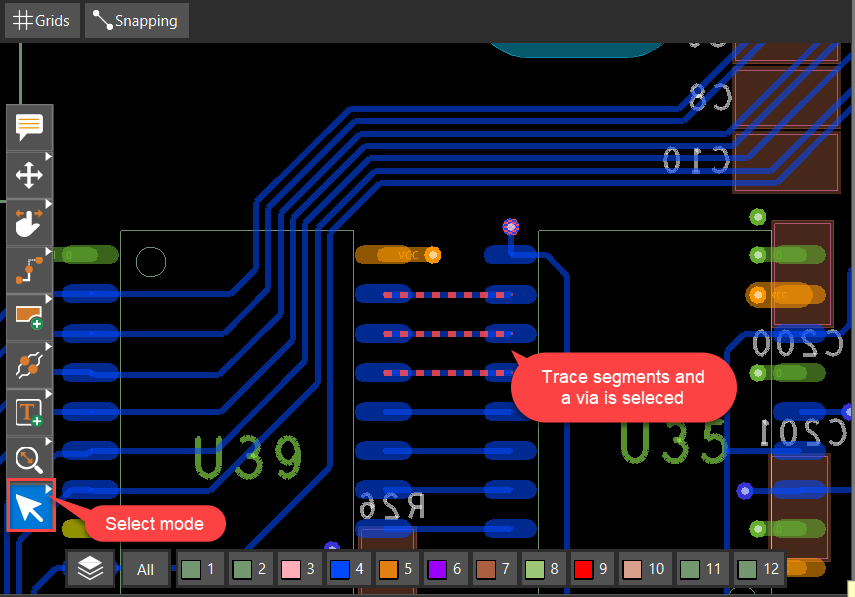The height and width of the screenshot is (597, 855).
Task: Select the mirrored C8 designator text
Action: click(710, 98)
